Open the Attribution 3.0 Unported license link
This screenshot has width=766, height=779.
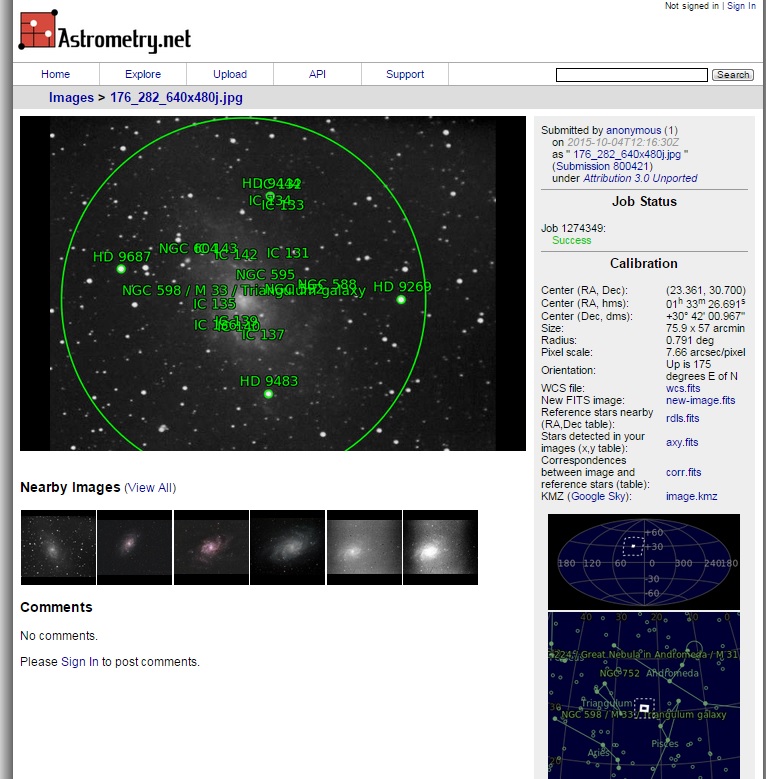pos(640,178)
